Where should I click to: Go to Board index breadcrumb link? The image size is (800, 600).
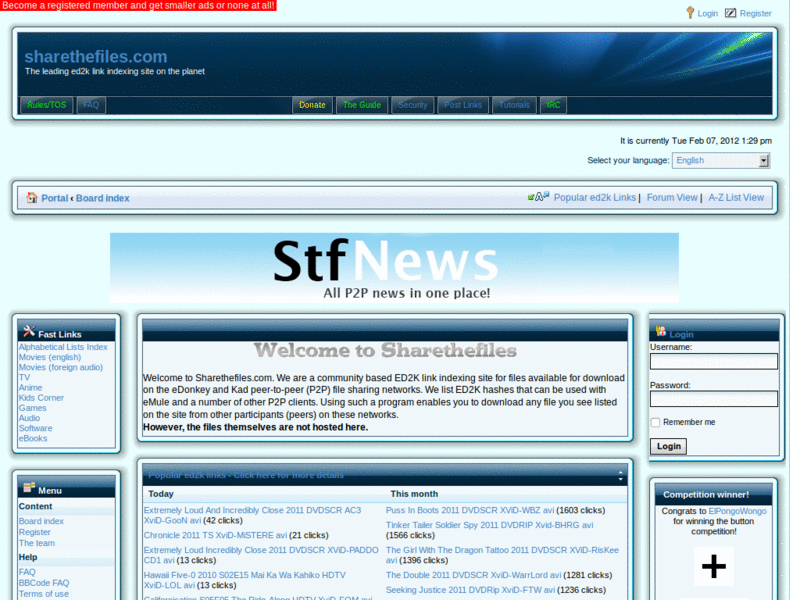(103, 198)
